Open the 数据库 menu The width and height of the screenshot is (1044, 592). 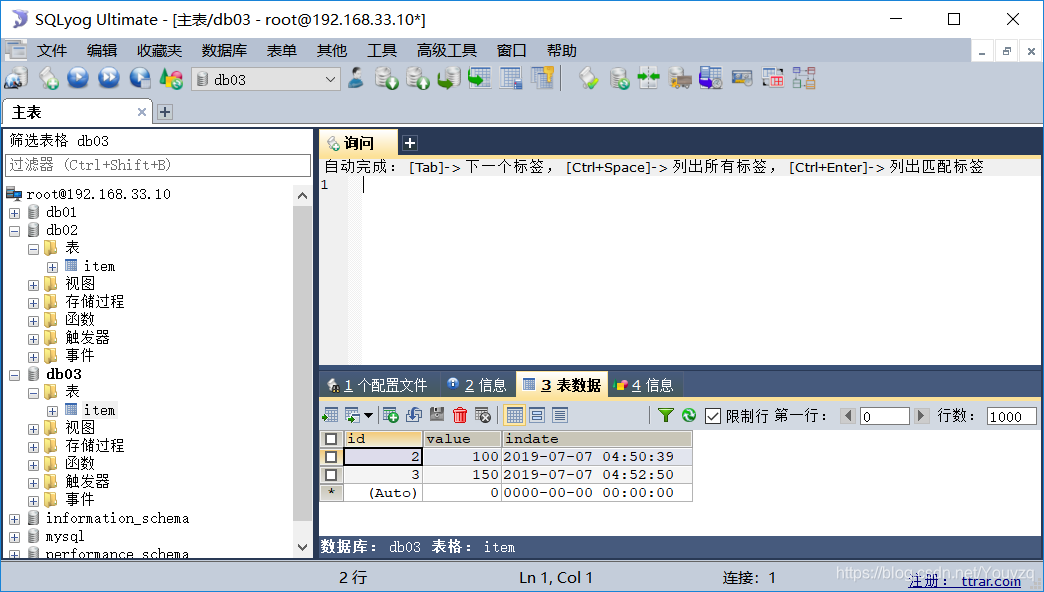point(224,51)
